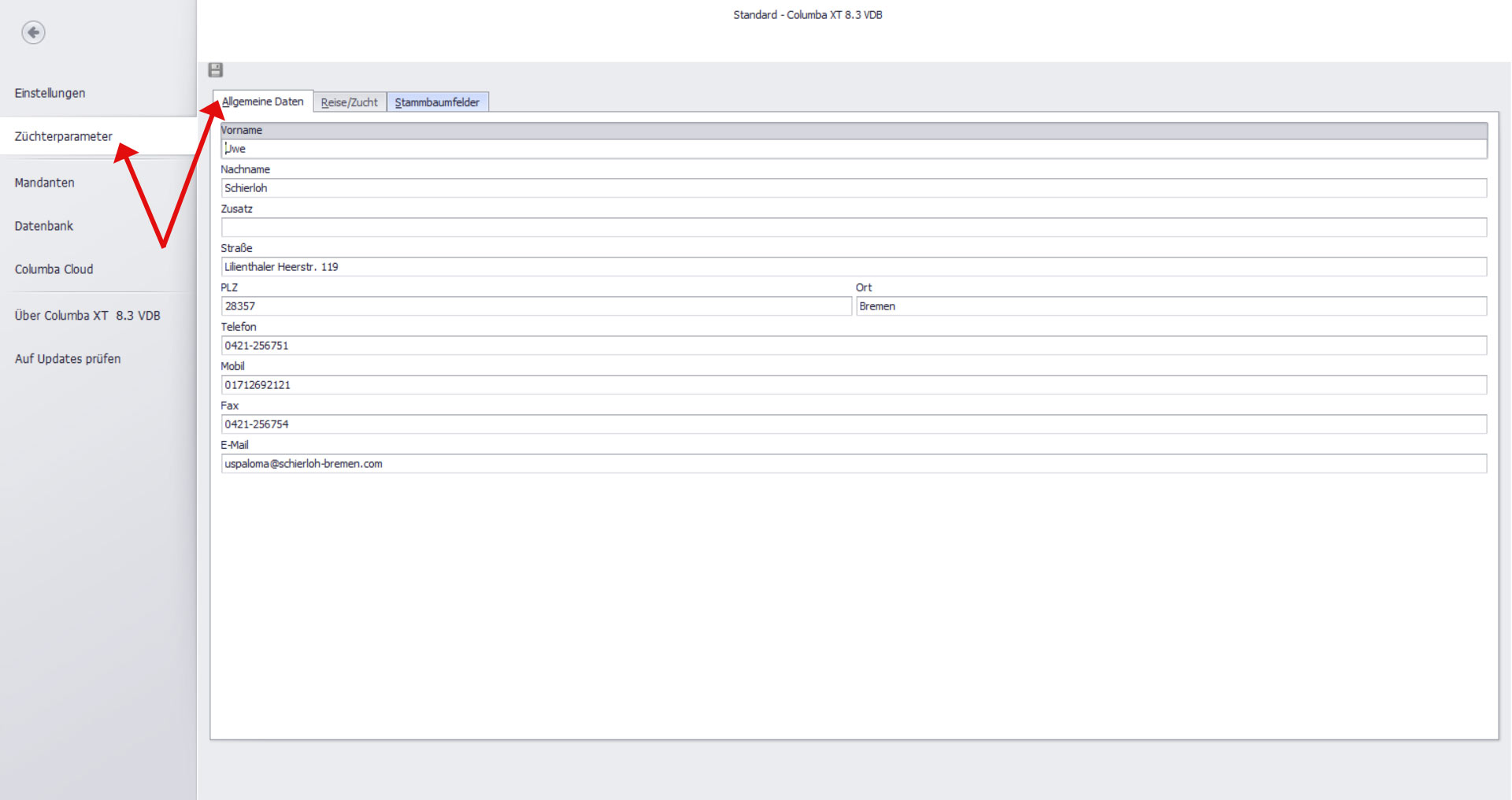1512x800 pixels.
Task: Focus the Nachname field containing Schierloh
Action: click(854, 188)
